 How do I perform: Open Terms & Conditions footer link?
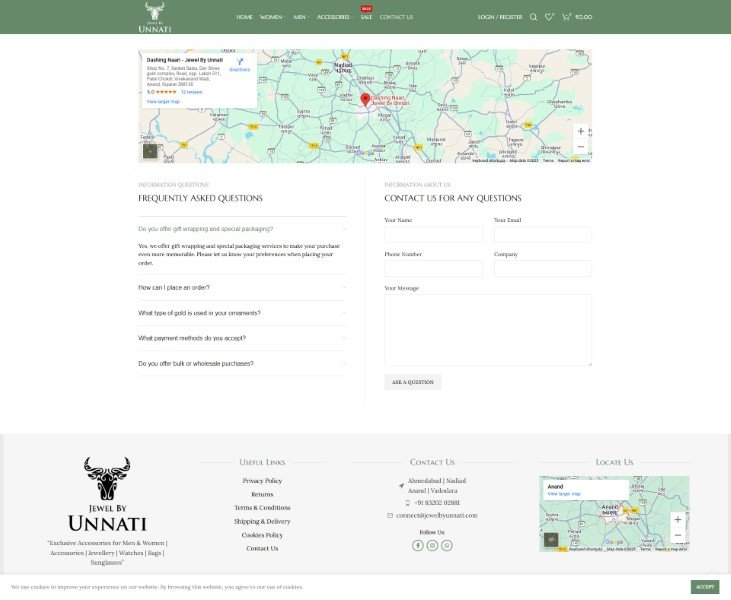point(262,508)
